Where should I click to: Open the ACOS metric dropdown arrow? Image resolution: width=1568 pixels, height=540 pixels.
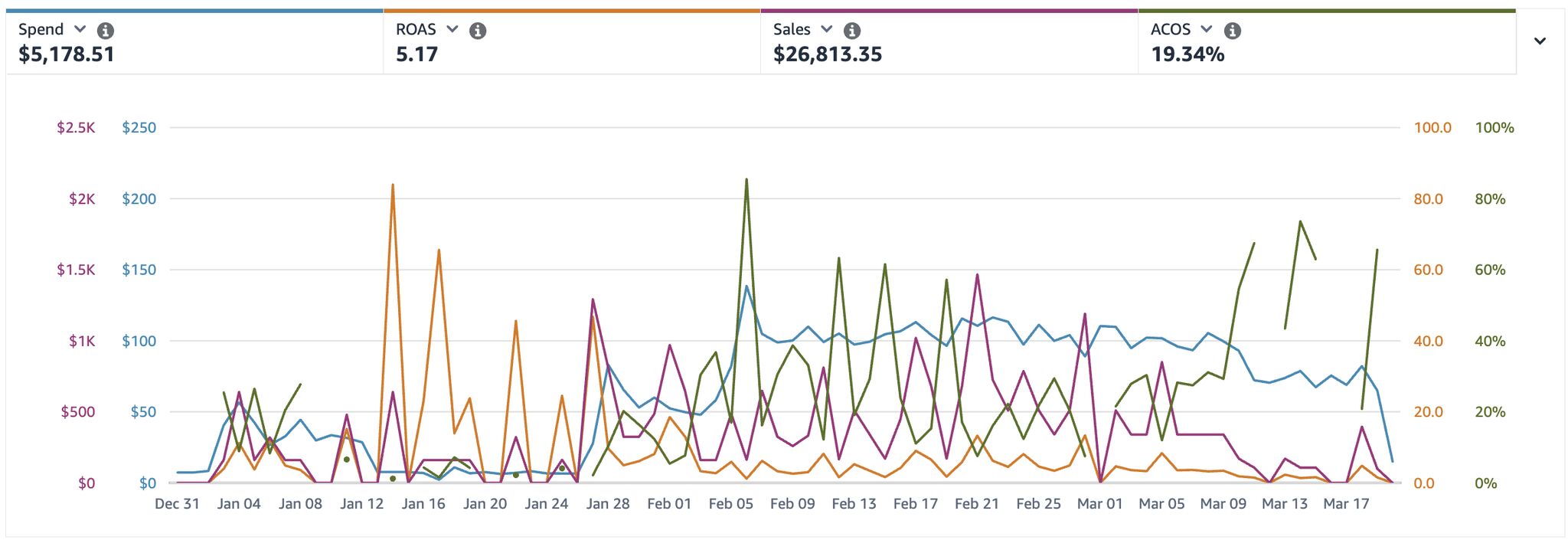tap(1207, 30)
